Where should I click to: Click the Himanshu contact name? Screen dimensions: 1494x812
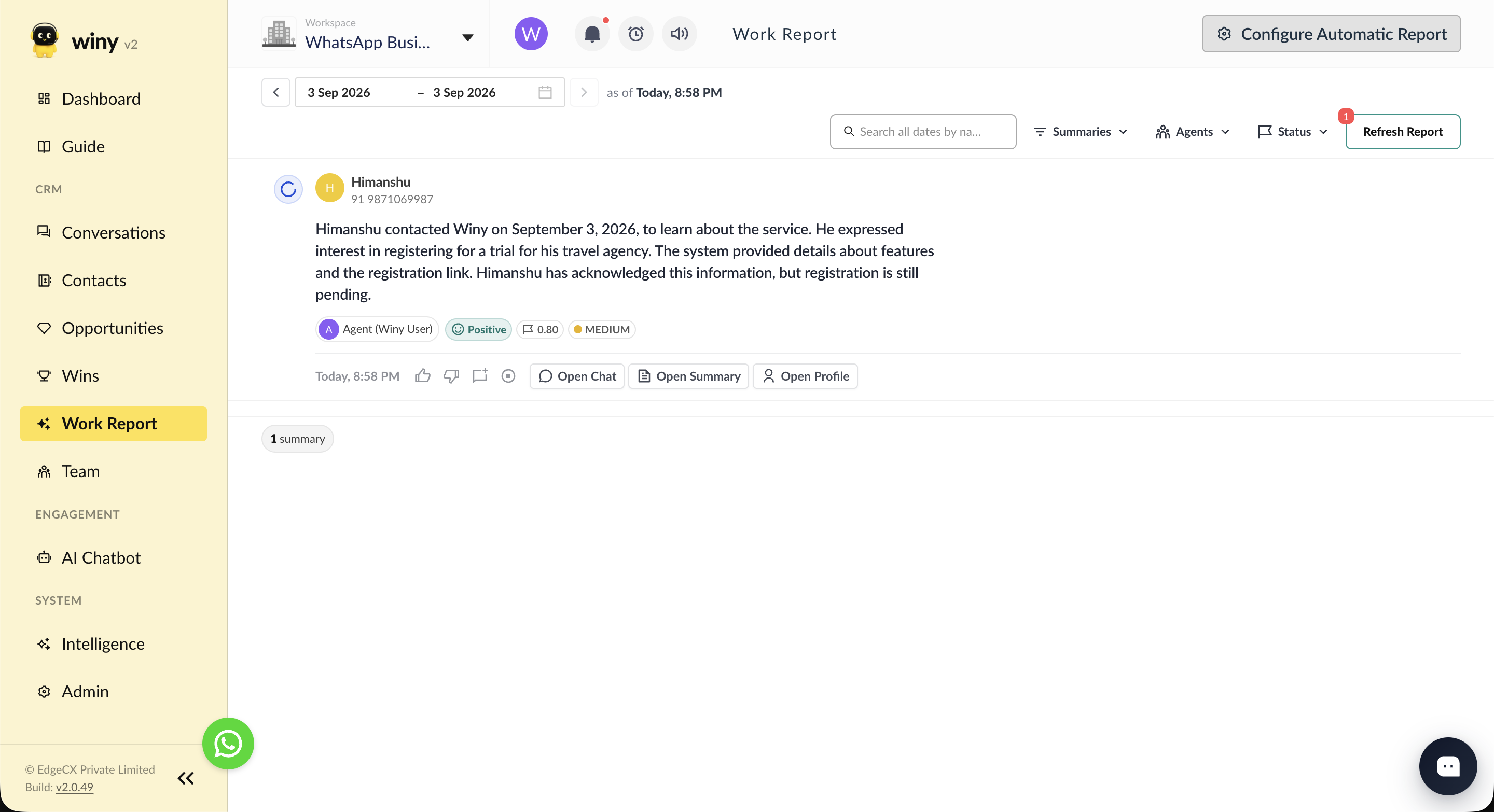pos(380,181)
